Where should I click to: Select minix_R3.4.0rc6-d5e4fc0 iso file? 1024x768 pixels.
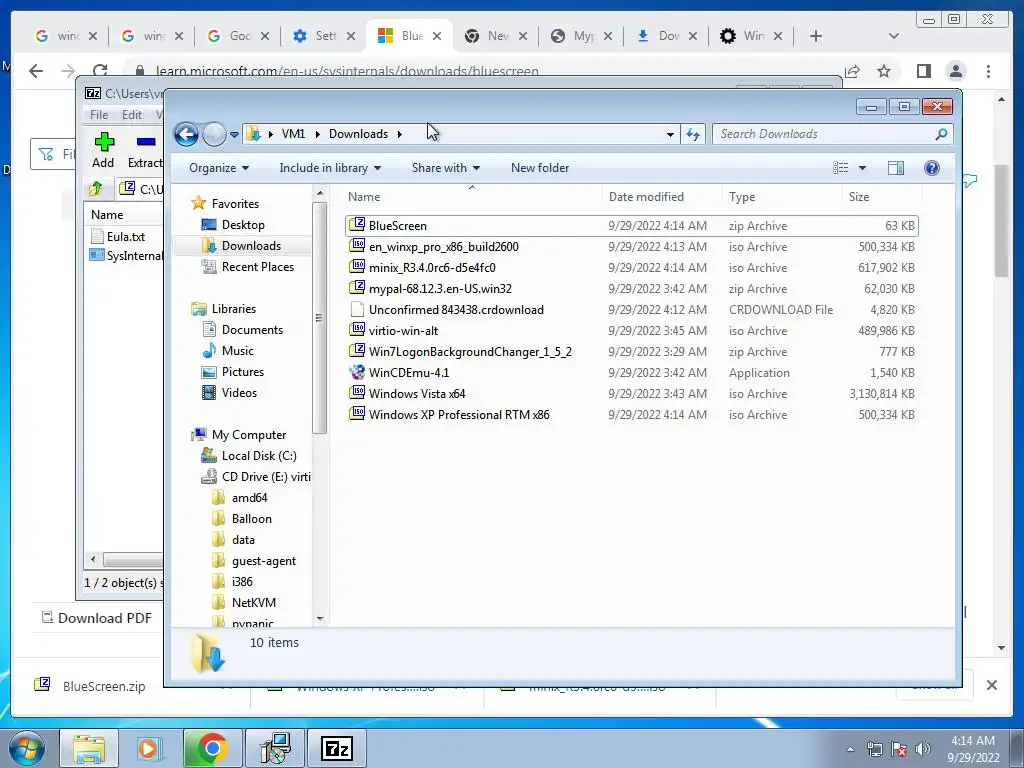point(632,268)
